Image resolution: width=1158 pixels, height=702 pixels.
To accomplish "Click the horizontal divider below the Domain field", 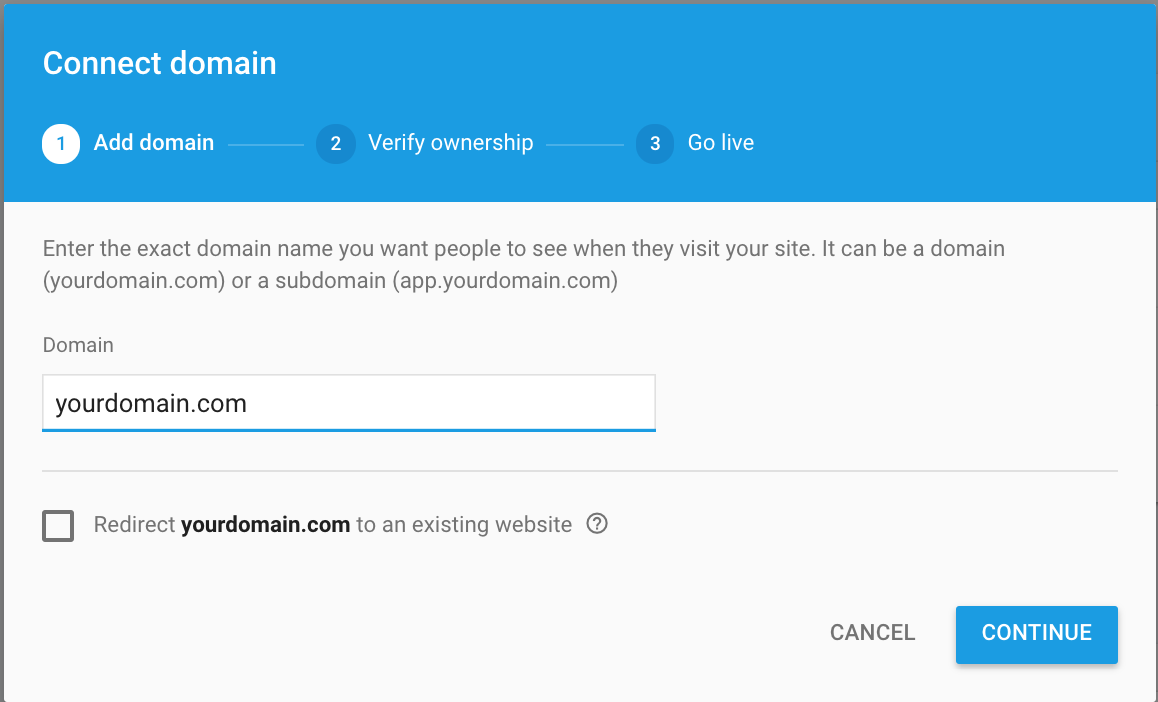I will coord(580,470).
